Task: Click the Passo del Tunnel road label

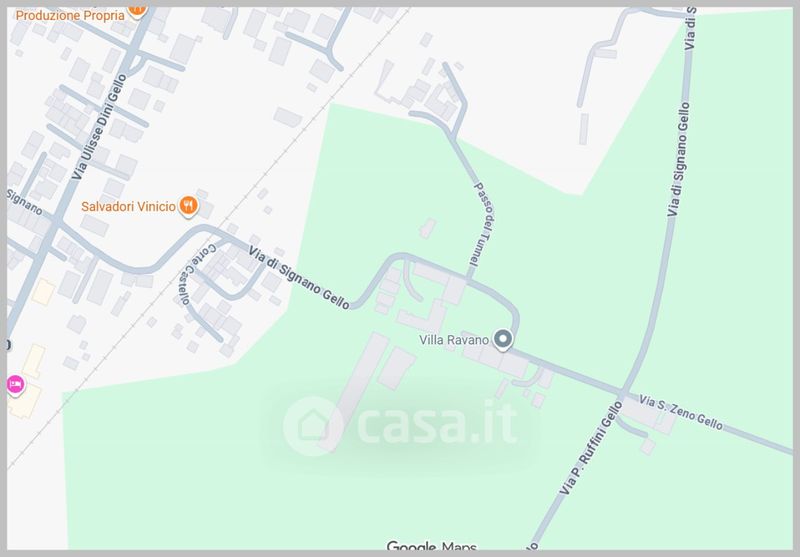Action: (x=481, y=223)
